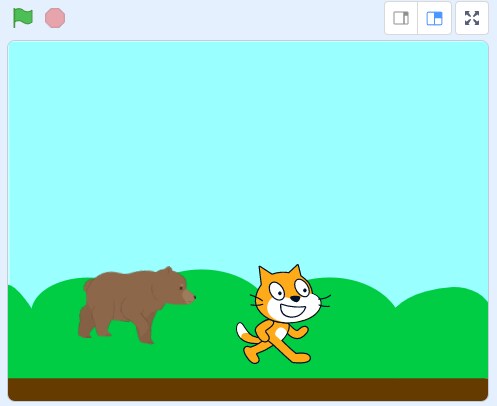Click the green flag to start the project
Viewport: 497px width, 406px height.
coord(23,18)
